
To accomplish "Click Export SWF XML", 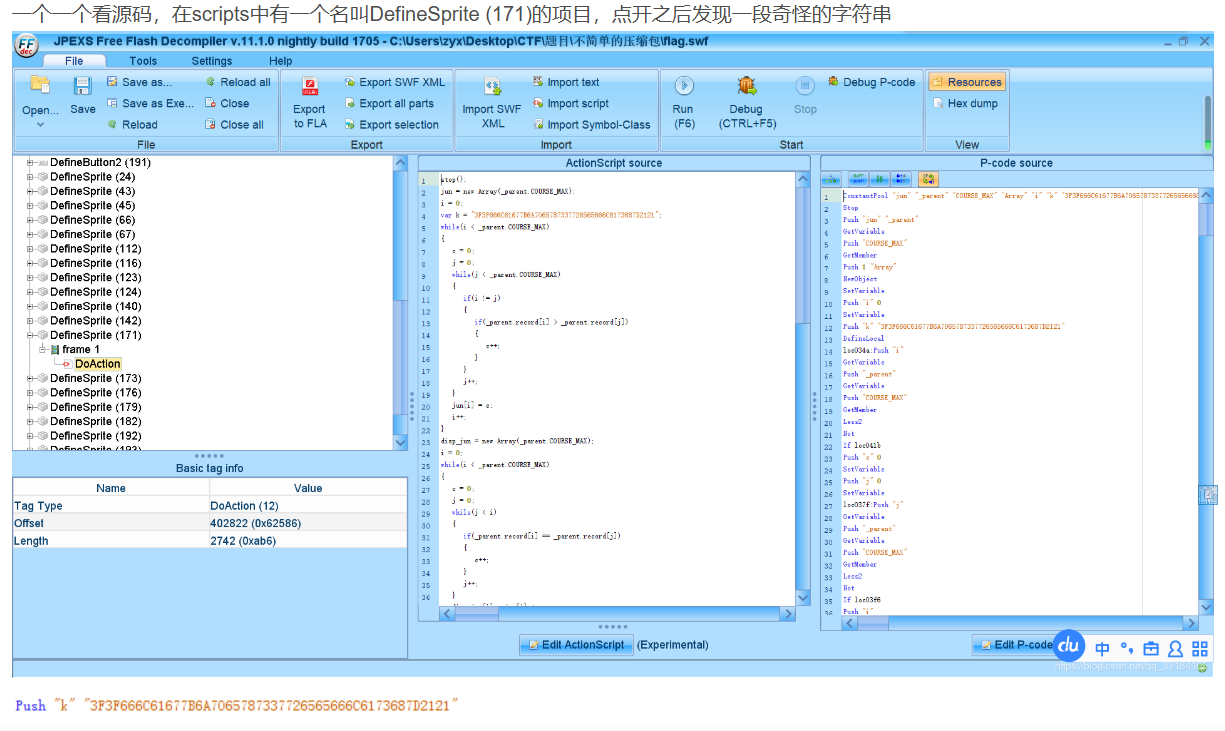I will tap(395, 82).
